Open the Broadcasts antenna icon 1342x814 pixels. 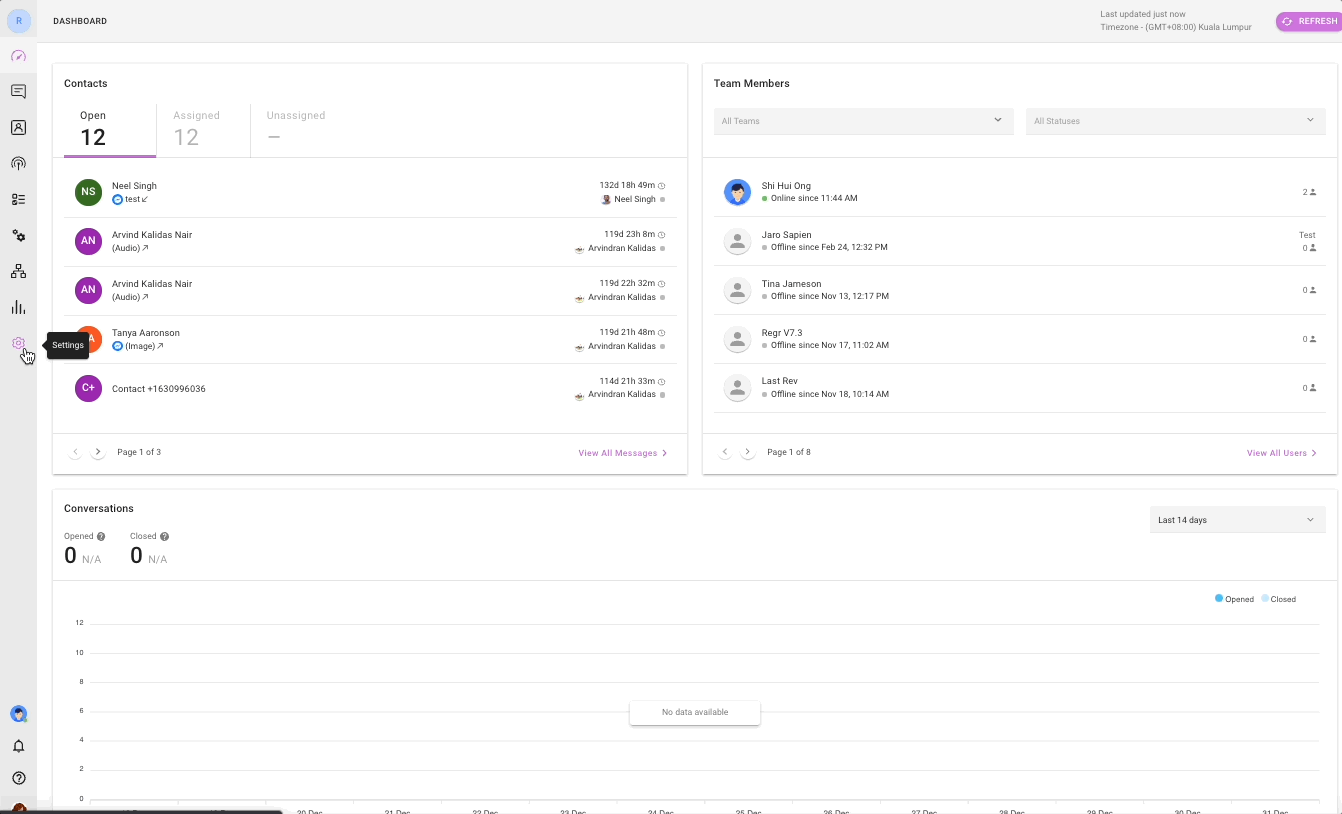18,164
